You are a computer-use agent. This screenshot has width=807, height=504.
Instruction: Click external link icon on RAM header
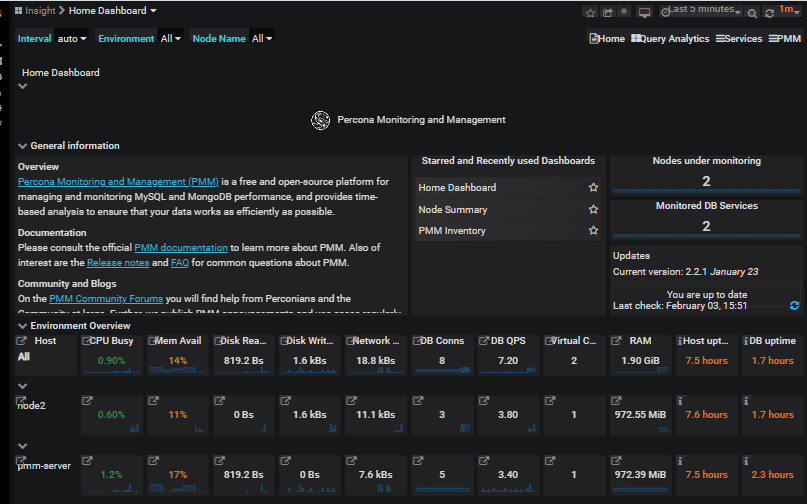tap(616, 341)
